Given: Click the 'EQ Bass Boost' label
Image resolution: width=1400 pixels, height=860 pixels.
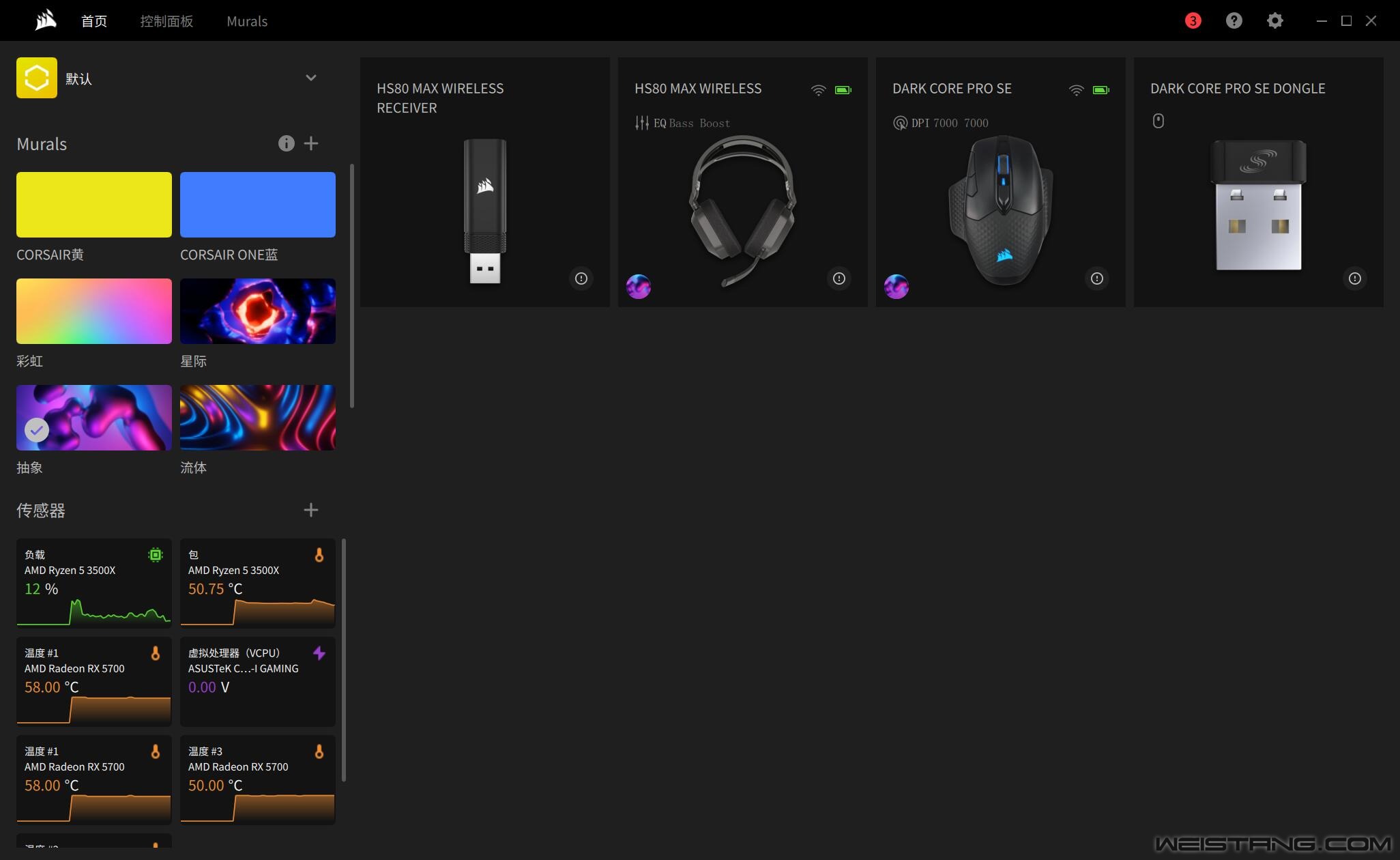Looking at the screenshot, I should pyautogui.click(x=692, y=123).
